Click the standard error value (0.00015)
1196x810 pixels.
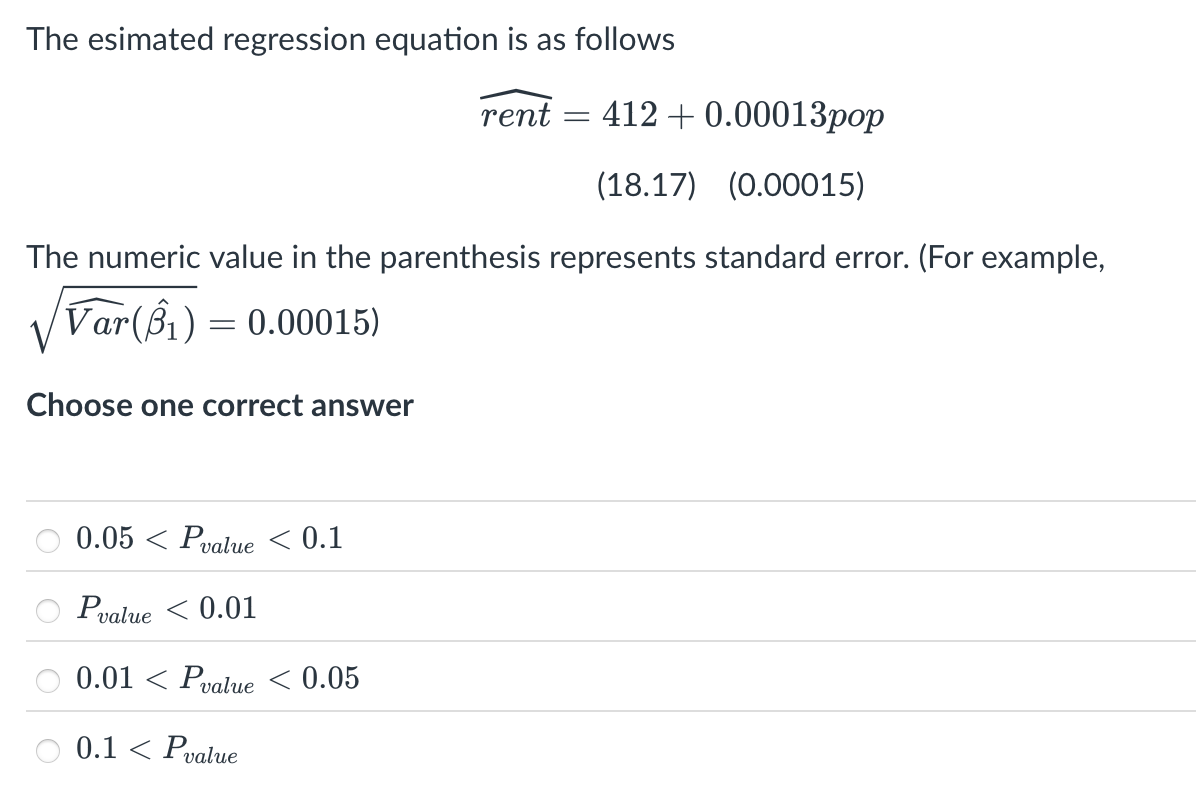pyautogui.click(x=797, y=184)
